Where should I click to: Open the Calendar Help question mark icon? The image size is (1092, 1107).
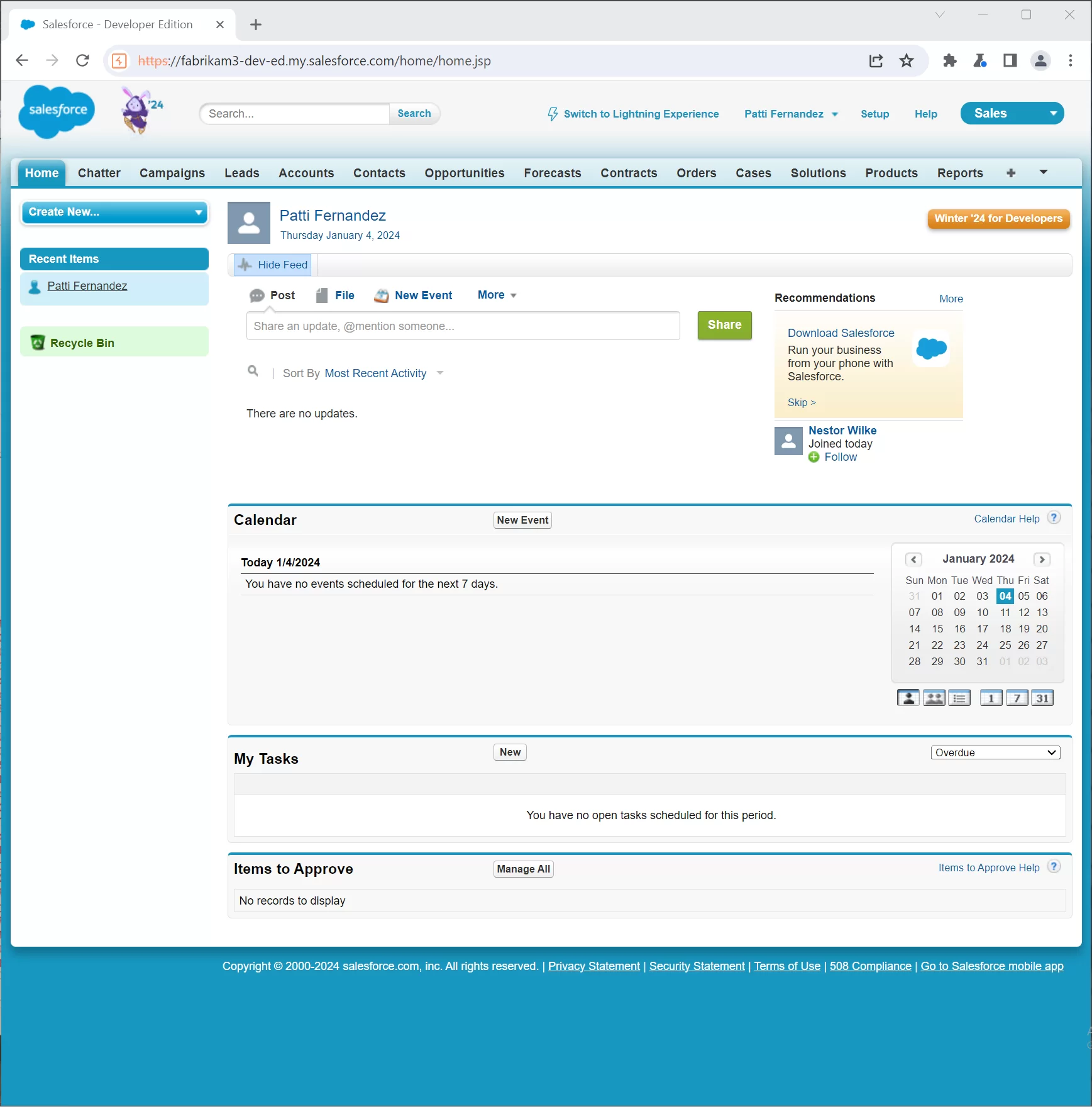(1052, 517)
